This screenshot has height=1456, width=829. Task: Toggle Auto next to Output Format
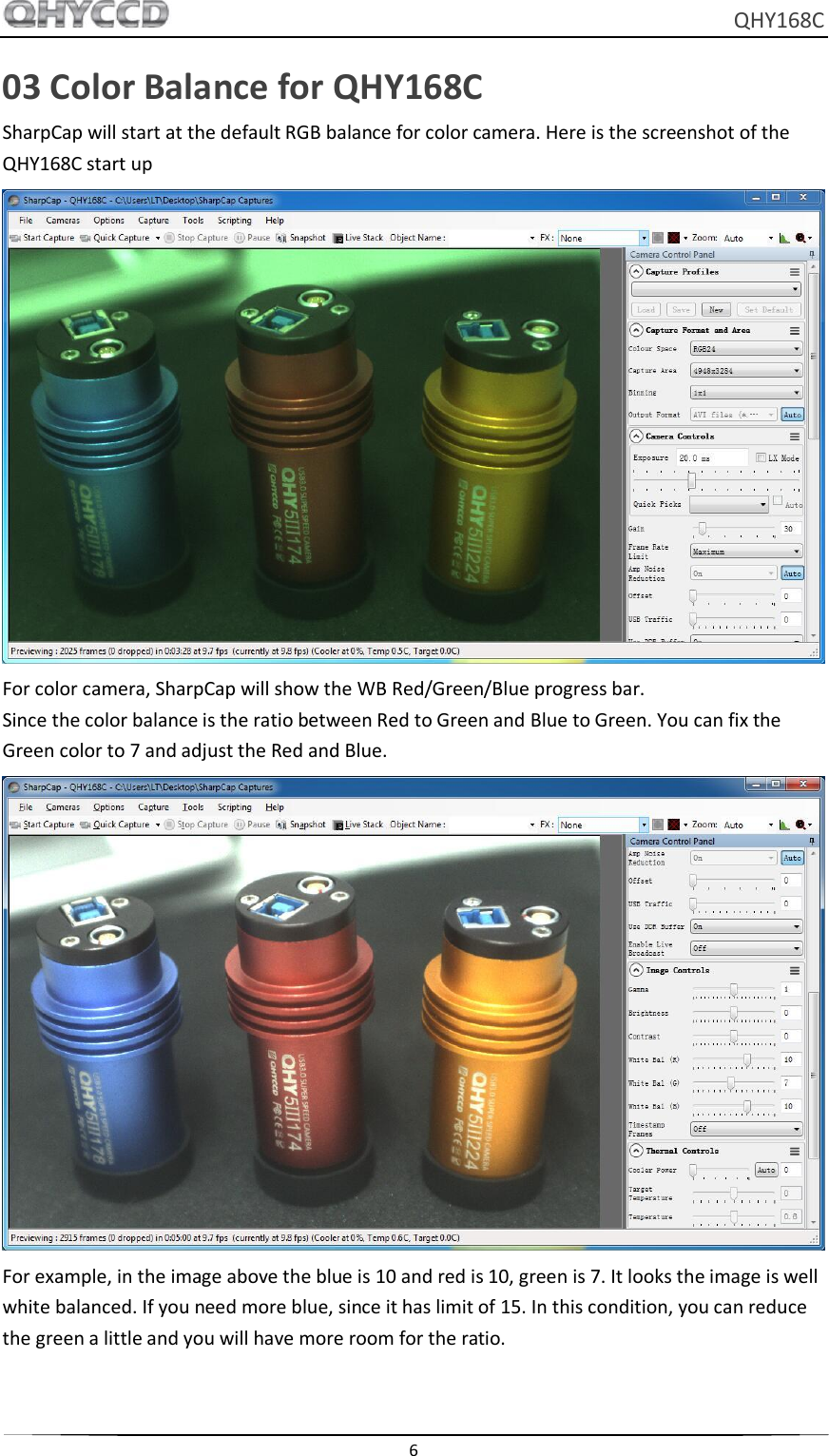[793, 415]
